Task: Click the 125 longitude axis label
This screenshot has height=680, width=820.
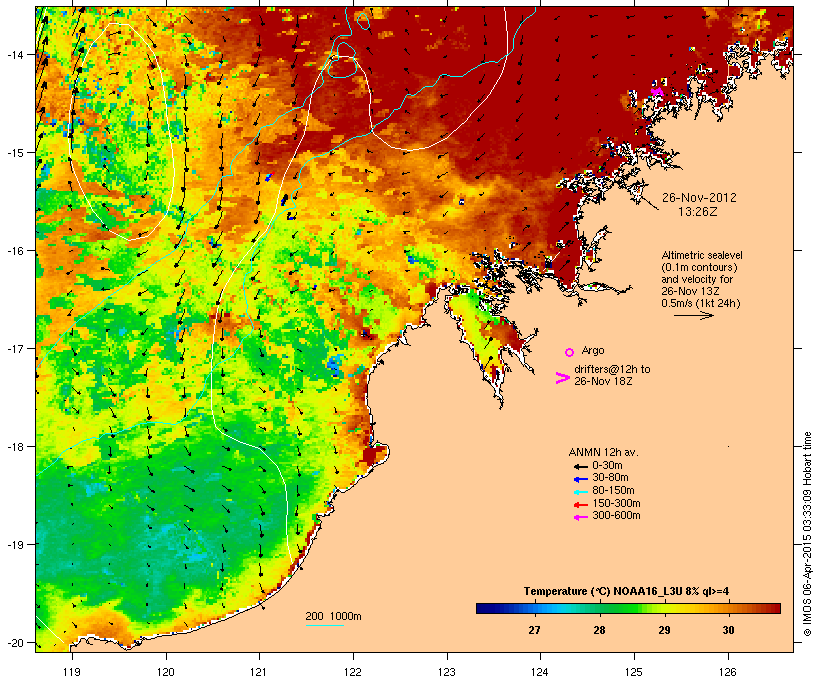Action: 634,672
